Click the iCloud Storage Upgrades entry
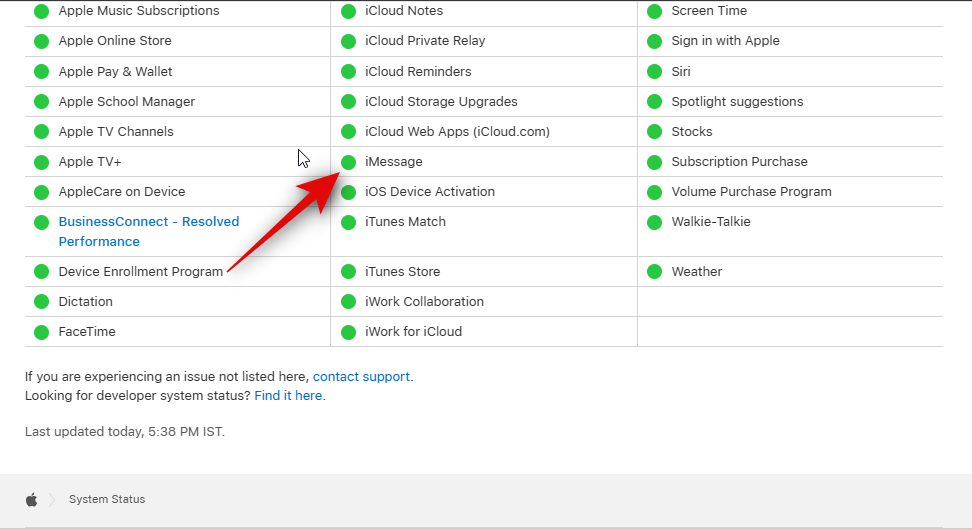This screenshot has height=529, width=972. 441,102
